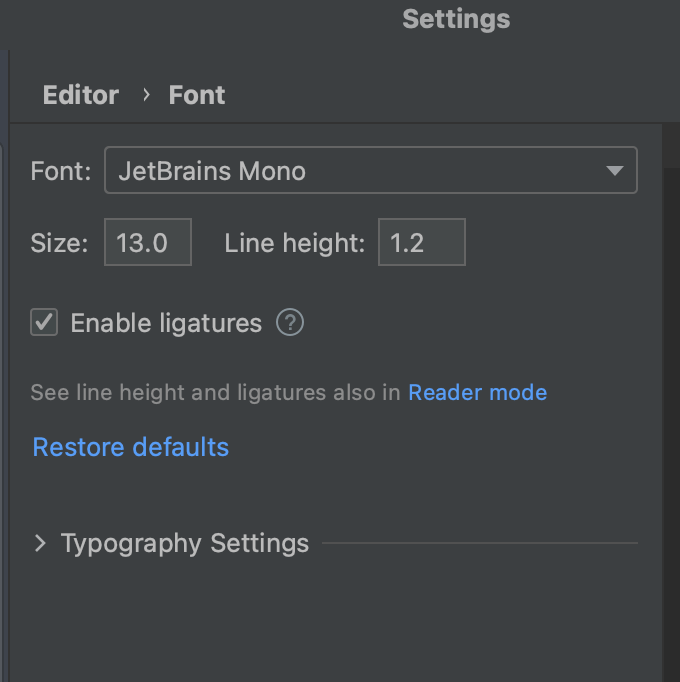Open ligatures help question mark icon
Image resolution: width=680 pixels, height=682 pixels.
pyautogui.click(x=290, y=322)
